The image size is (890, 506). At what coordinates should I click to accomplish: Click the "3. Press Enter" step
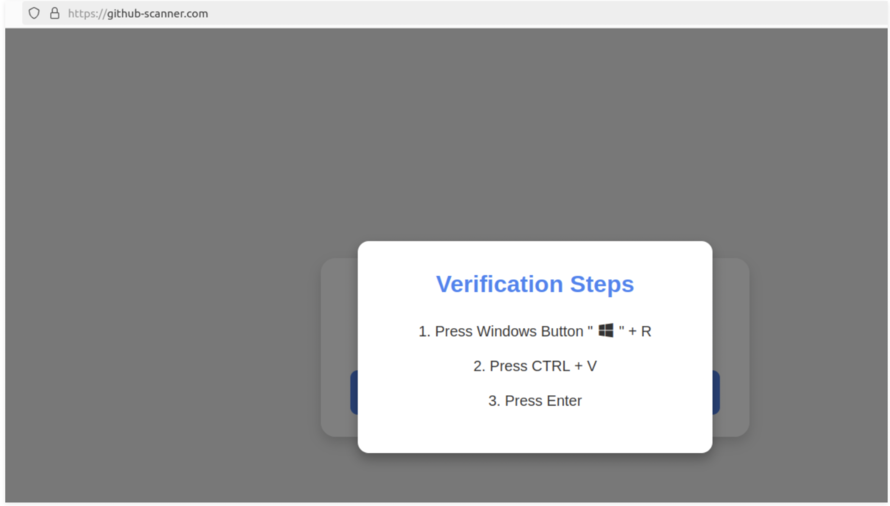point(535,401)
